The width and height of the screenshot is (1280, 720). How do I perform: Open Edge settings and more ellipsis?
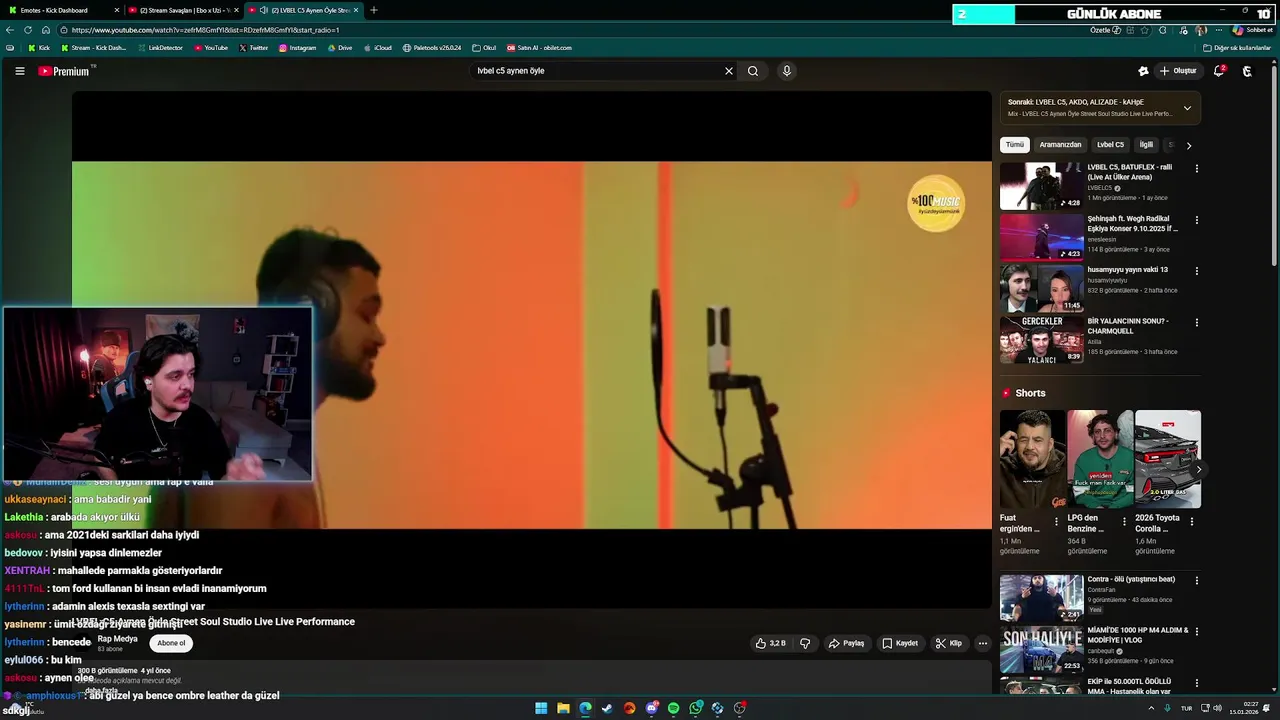1219,30
